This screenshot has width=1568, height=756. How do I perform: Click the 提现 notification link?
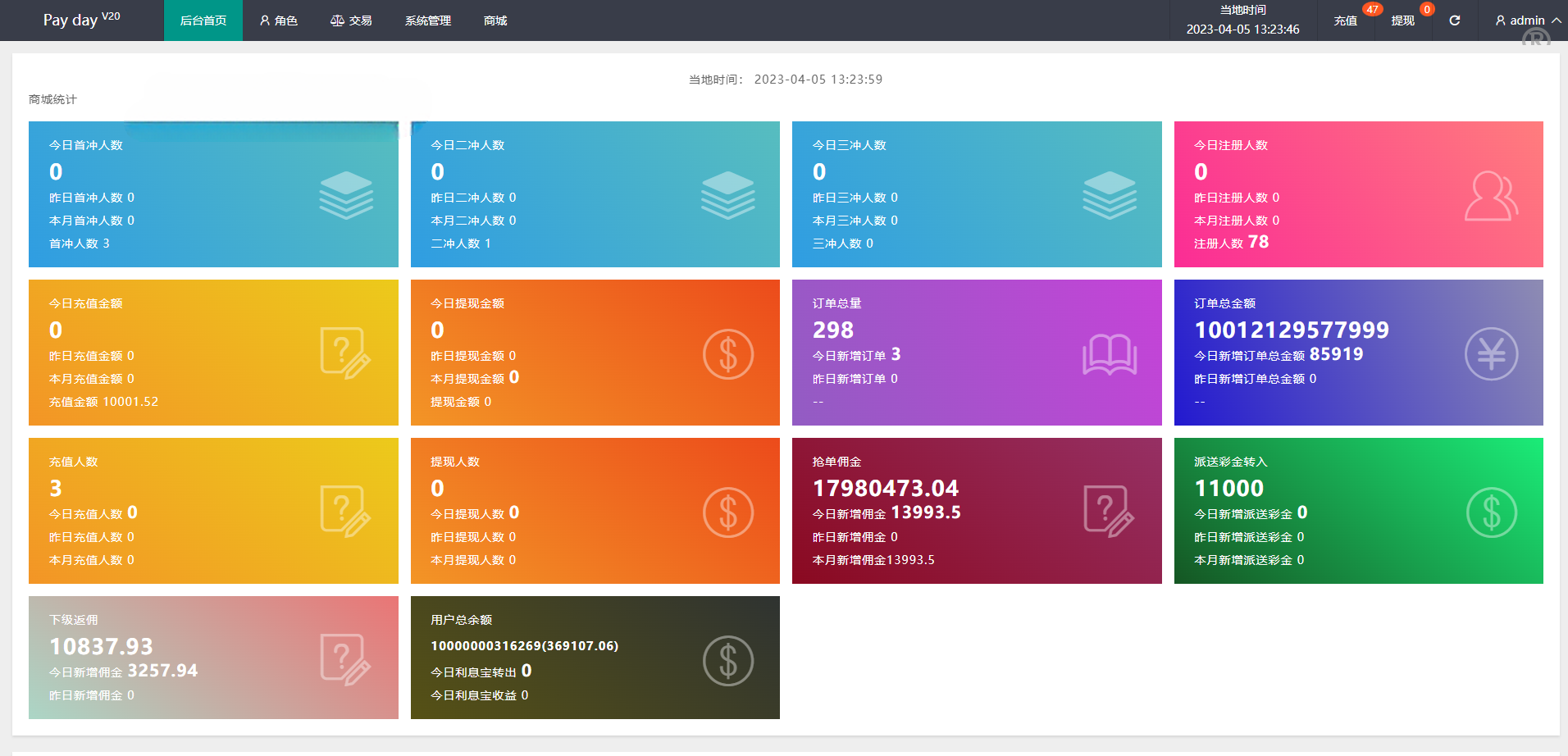(1402, 20)
